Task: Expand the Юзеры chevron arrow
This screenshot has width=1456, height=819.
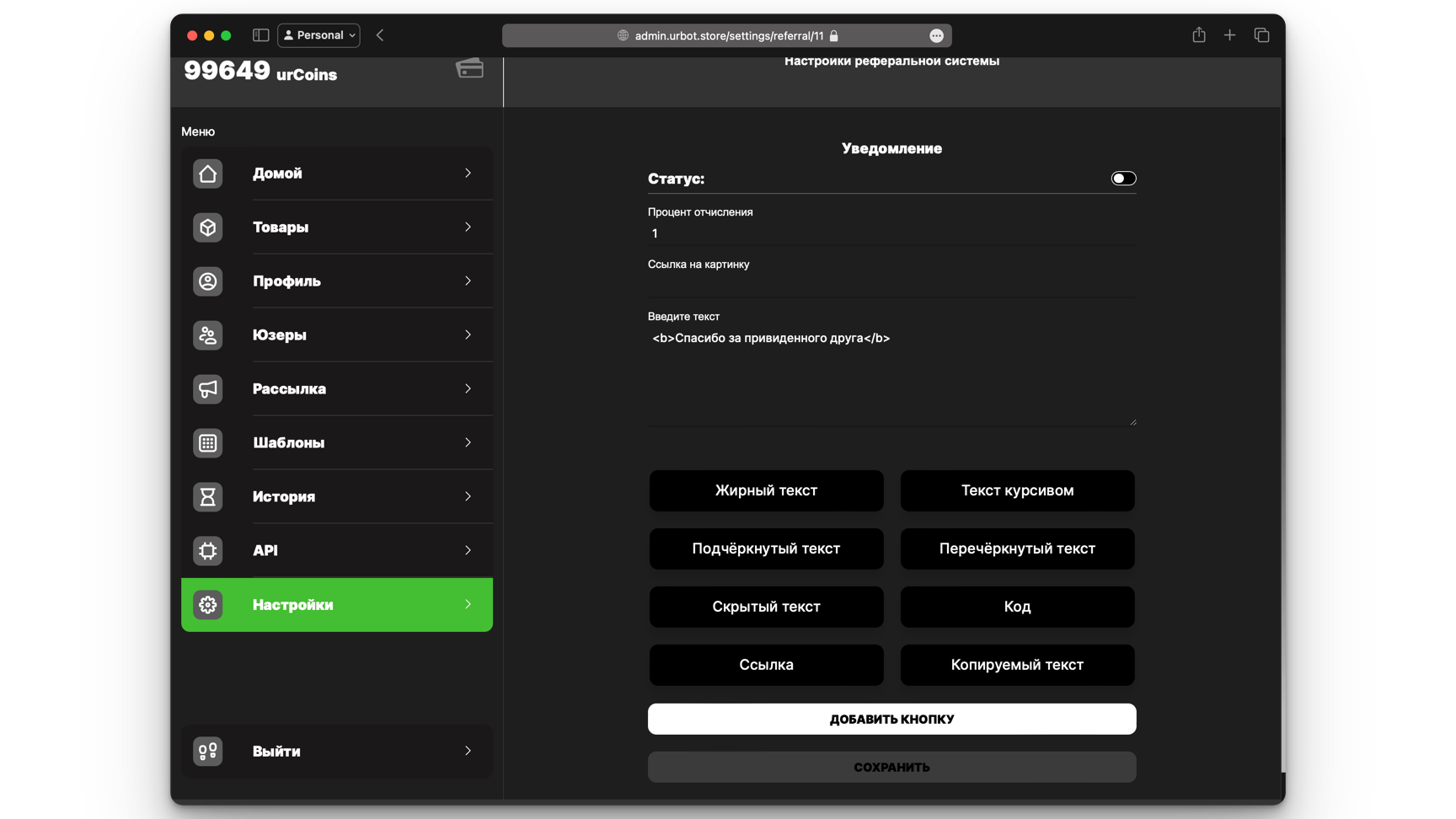Action: (x=468, y=335)
